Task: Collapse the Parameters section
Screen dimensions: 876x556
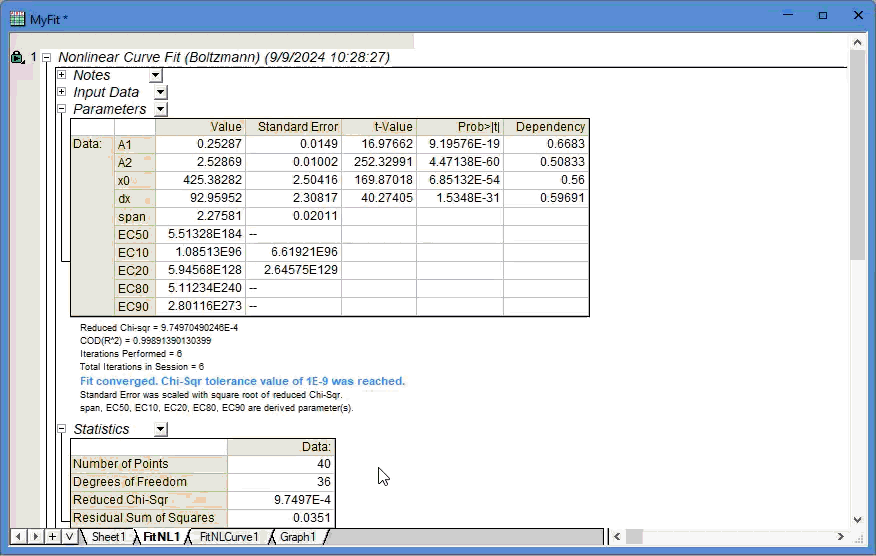Action: click(62, 109)
